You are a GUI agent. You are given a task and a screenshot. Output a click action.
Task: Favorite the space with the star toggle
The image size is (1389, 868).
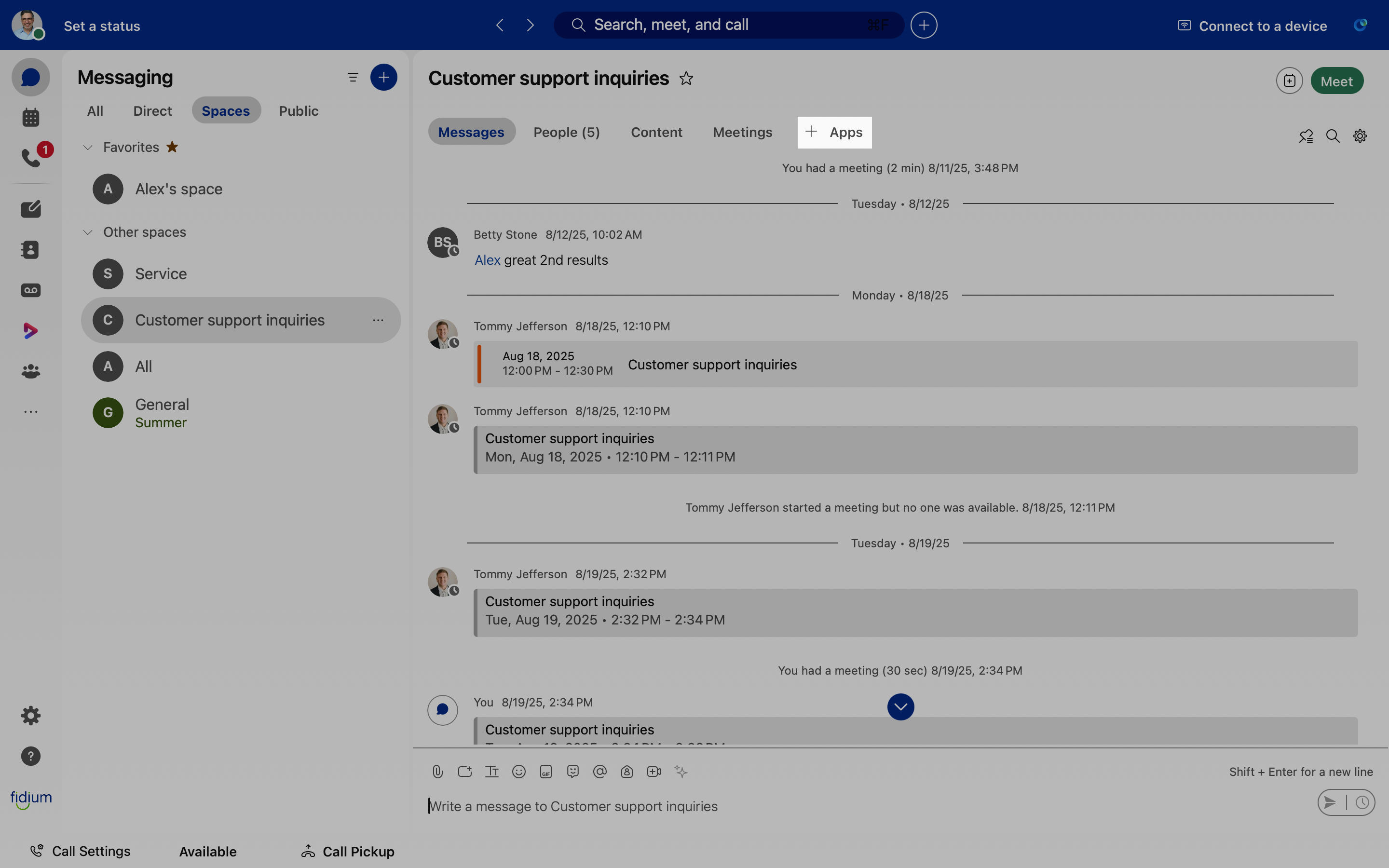click(686, 79)
